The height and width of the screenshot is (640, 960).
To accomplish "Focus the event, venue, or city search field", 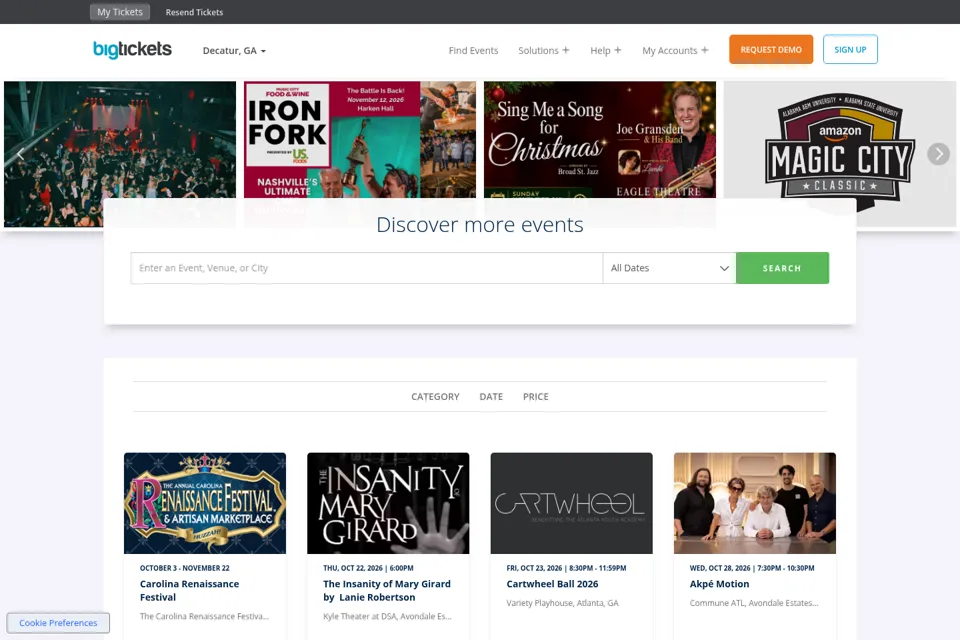I will point(367,268).
